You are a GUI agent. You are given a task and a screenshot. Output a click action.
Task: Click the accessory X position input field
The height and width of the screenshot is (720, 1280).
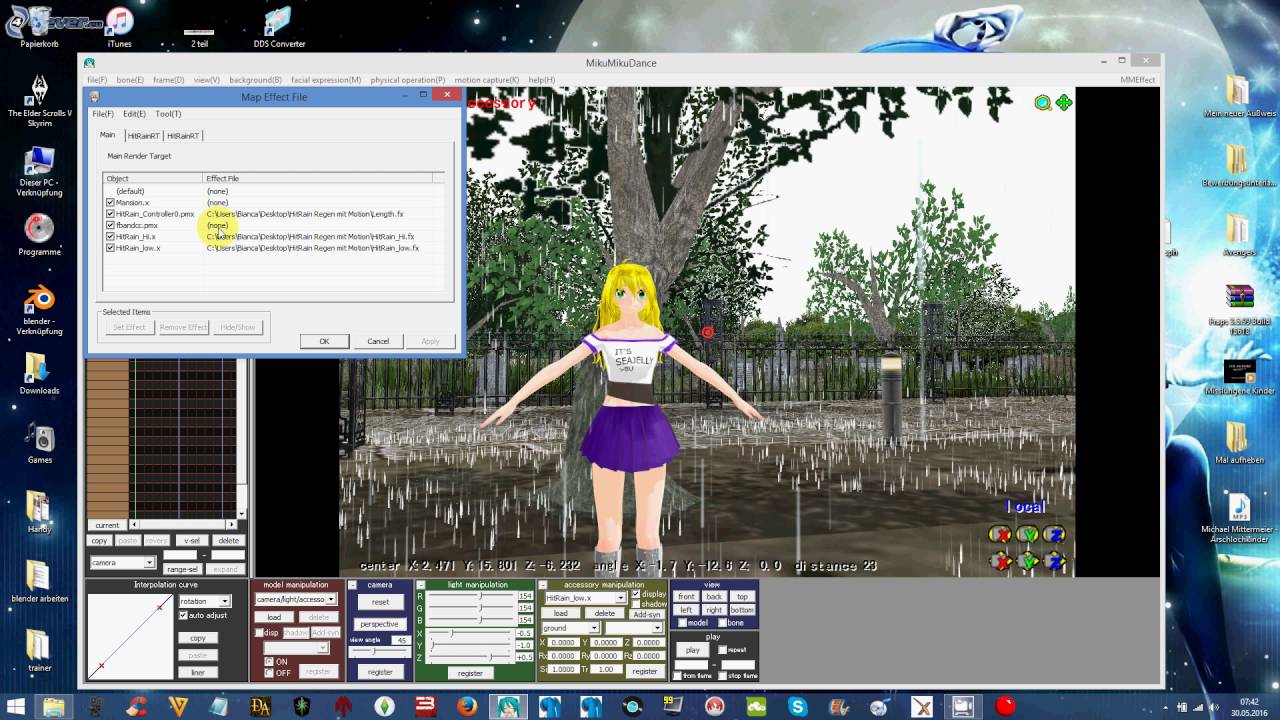563,642
